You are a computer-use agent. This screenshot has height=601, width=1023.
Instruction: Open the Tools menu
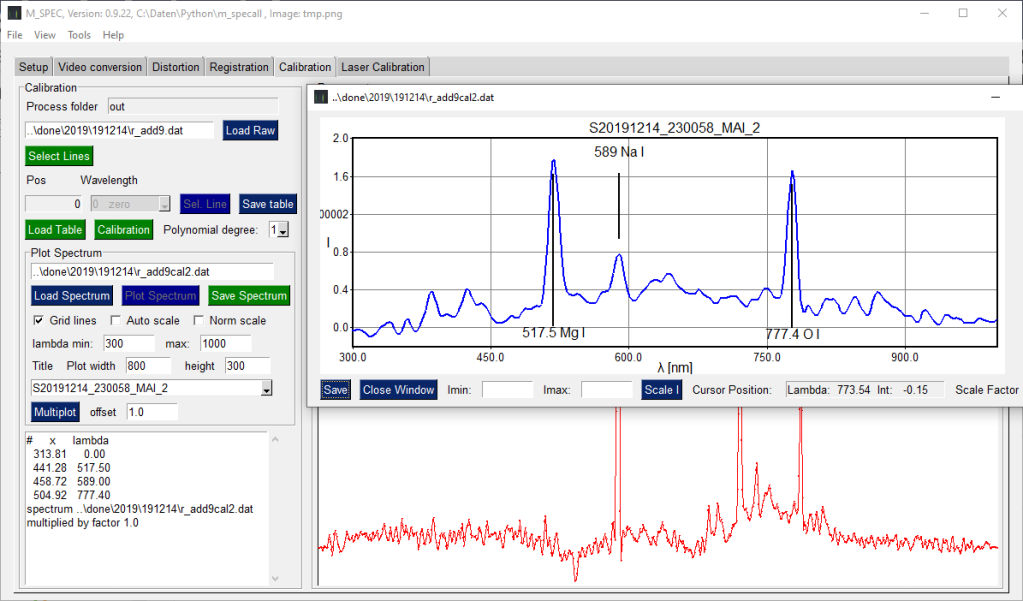click(79, 35)
